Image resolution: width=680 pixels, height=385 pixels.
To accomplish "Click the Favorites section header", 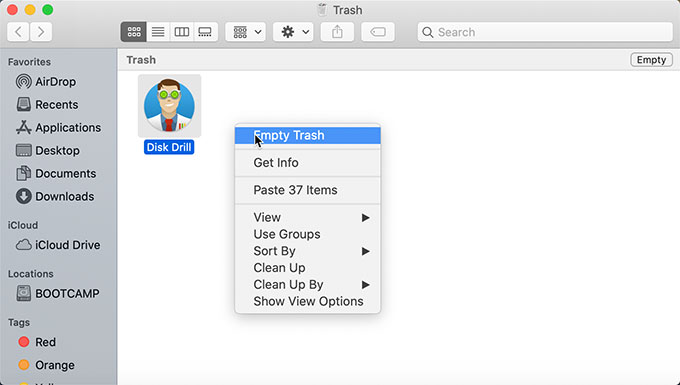I will 29,62.
